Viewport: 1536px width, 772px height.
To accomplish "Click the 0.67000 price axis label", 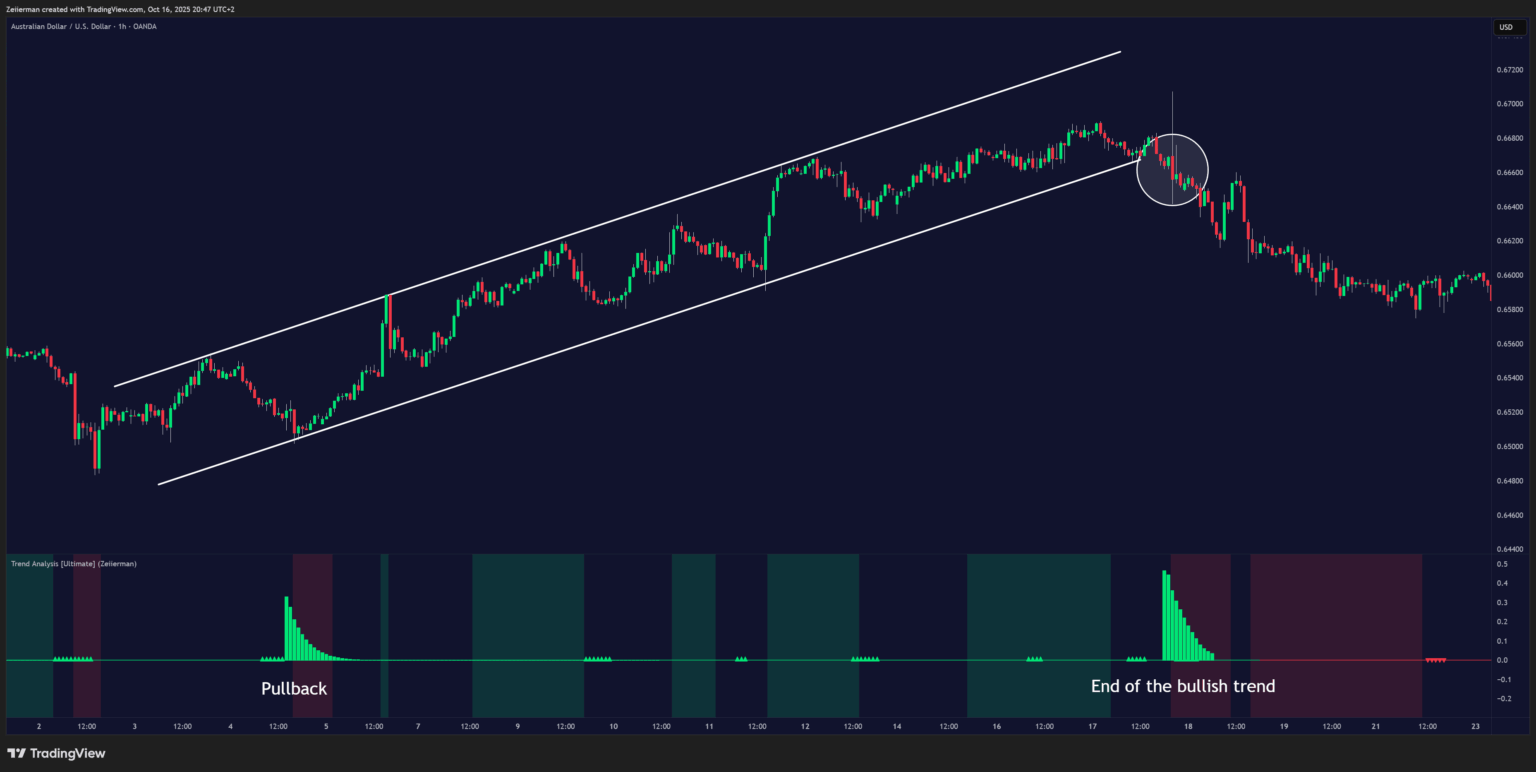I will point(1509,104).
